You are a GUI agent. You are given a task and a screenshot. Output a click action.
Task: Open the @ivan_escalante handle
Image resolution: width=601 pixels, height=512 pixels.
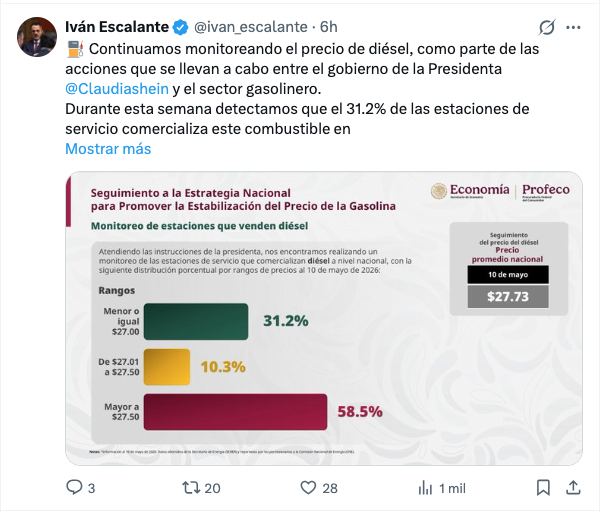(251, 27)
